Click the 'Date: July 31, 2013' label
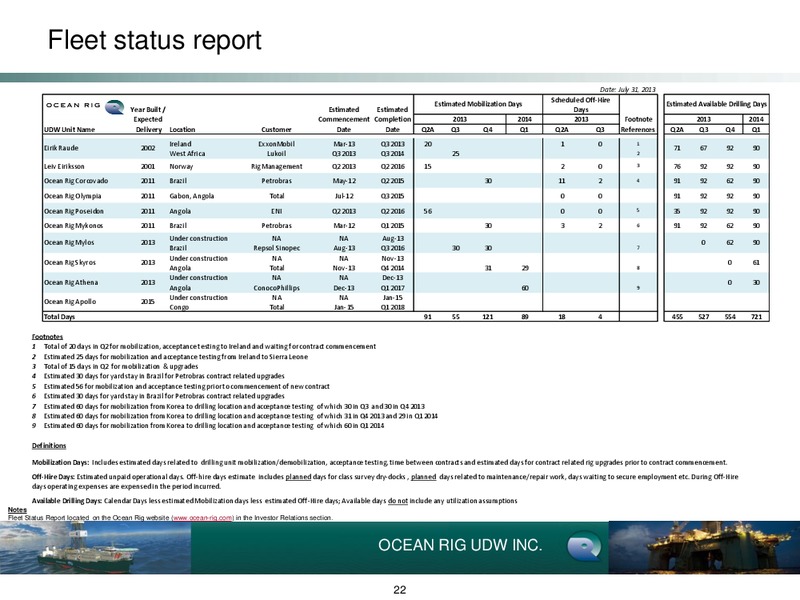Screen dimensions: 800x600 click(628, 89)
